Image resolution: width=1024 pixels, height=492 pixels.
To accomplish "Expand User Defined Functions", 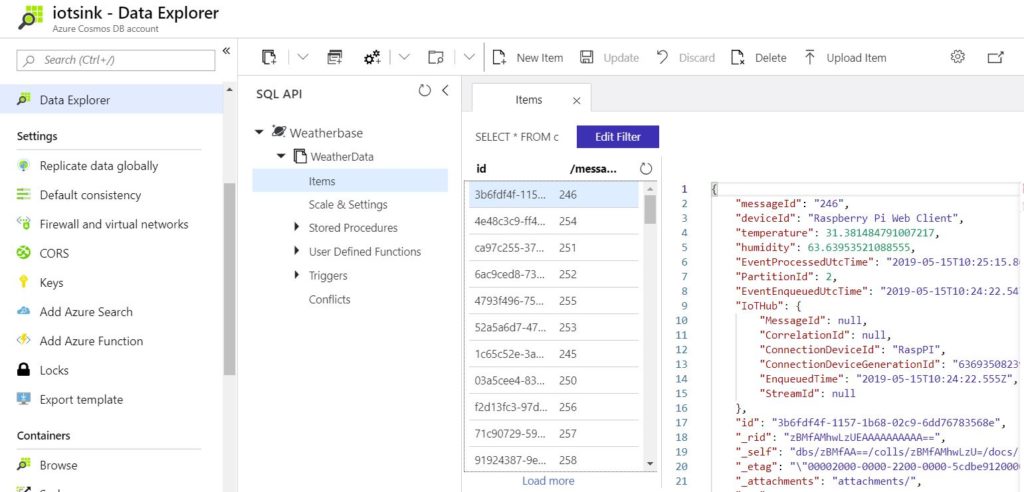I will [x=296, y=251].
